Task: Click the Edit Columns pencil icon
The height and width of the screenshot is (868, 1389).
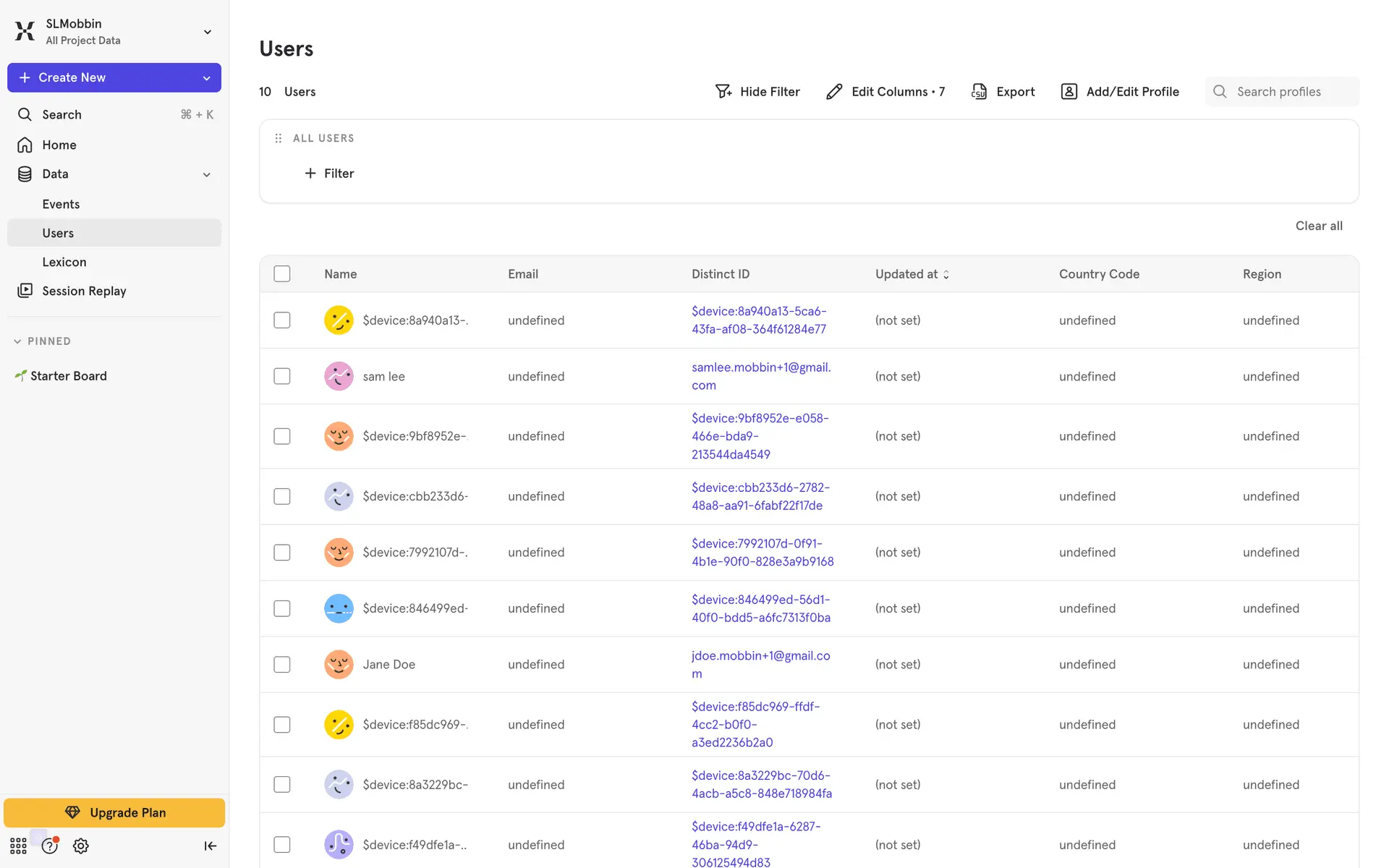Action: pos(834,91)
